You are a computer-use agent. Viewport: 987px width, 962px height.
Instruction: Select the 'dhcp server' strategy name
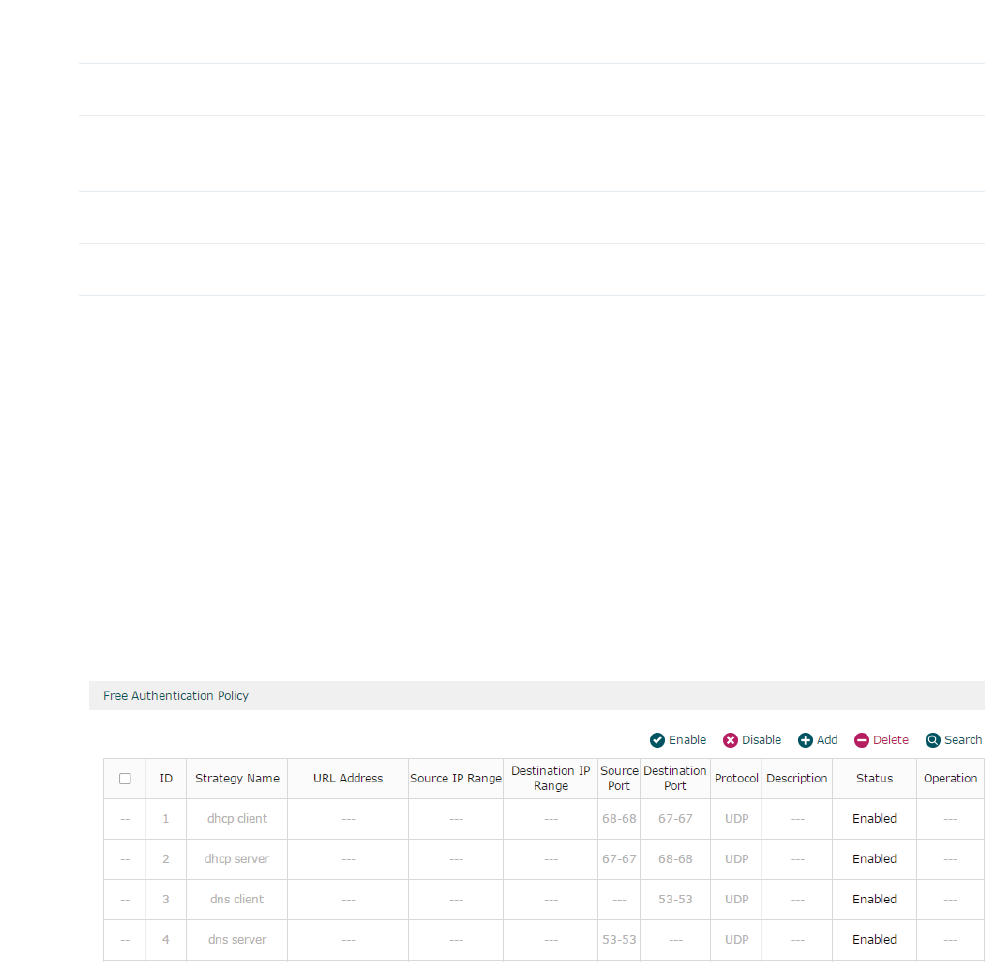(x=237, y=859)
